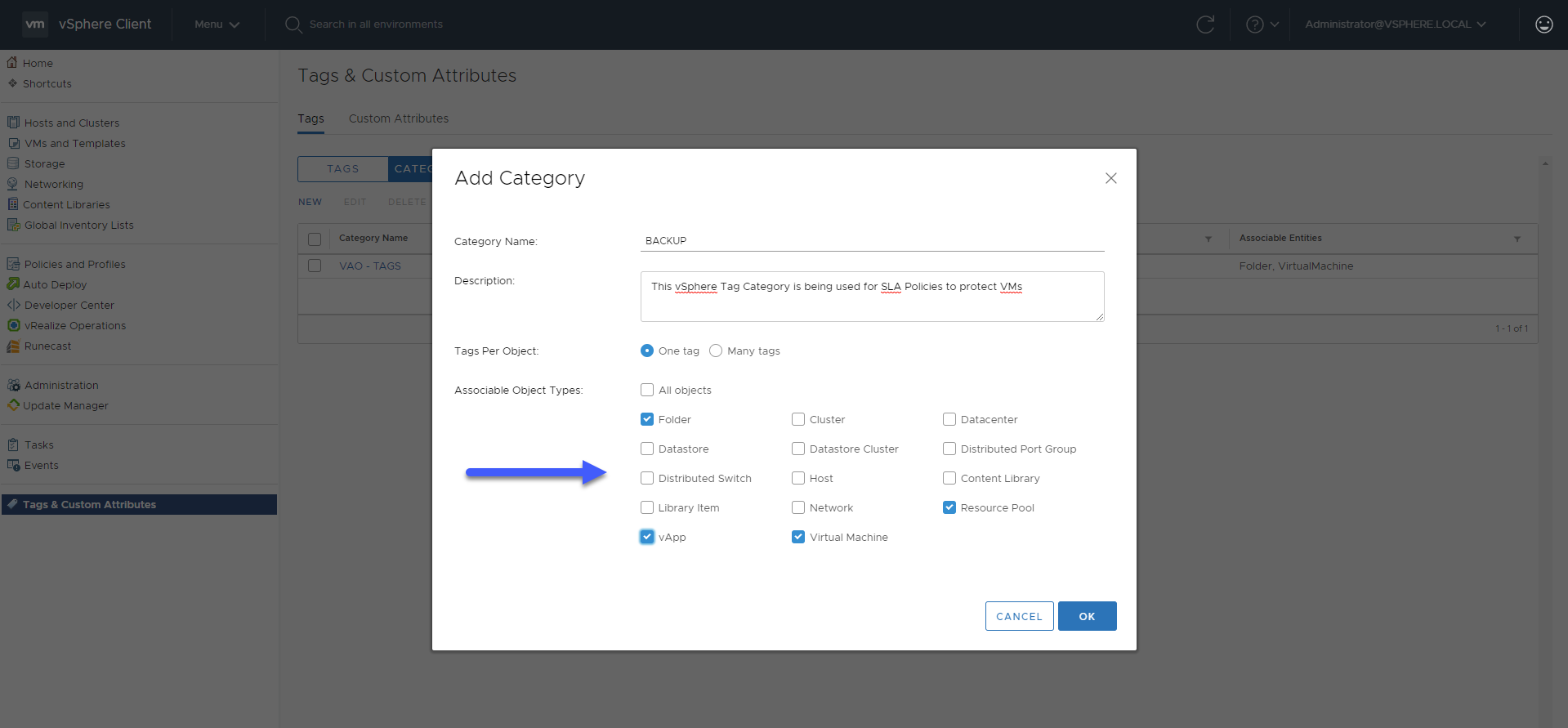Click the refresh icon in top bar

point(1205,25)
